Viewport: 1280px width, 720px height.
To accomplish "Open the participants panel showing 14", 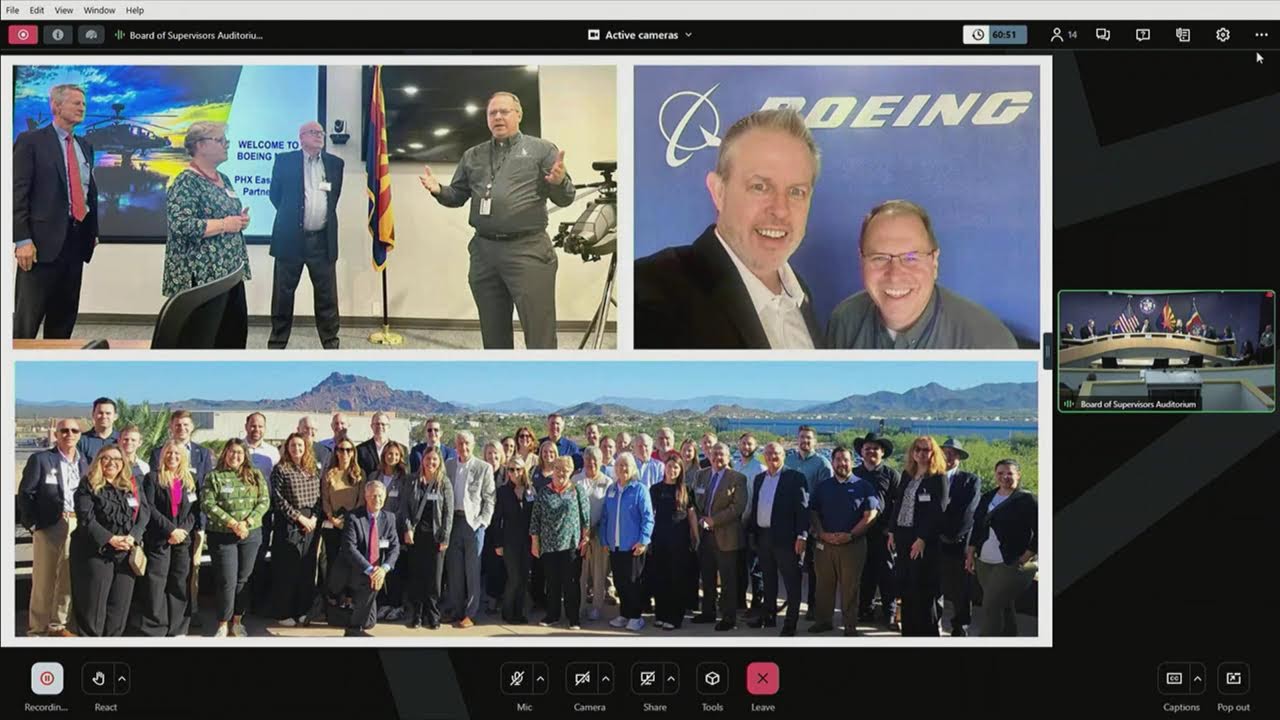I will [x=1063, y=35].
